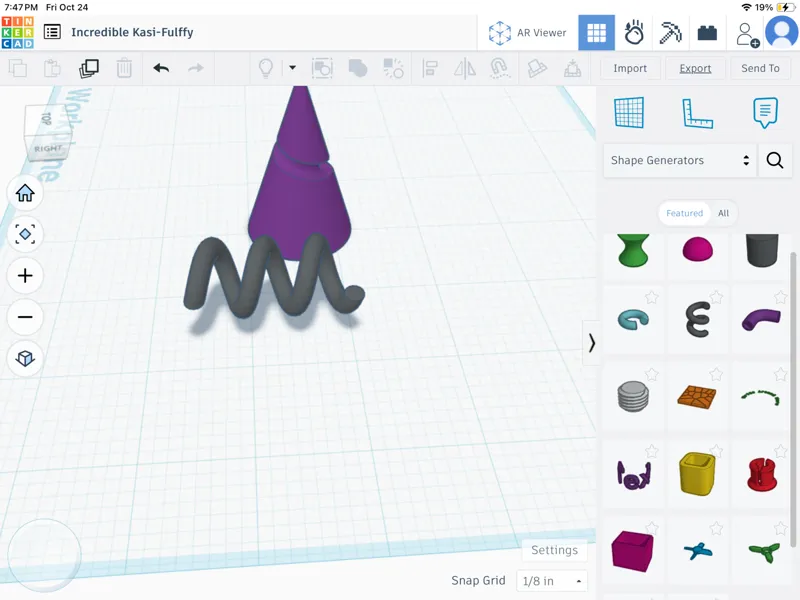Favorite the yellow hollow box star
The width and height of the screenshot is (800, 600).
(716, 451)
